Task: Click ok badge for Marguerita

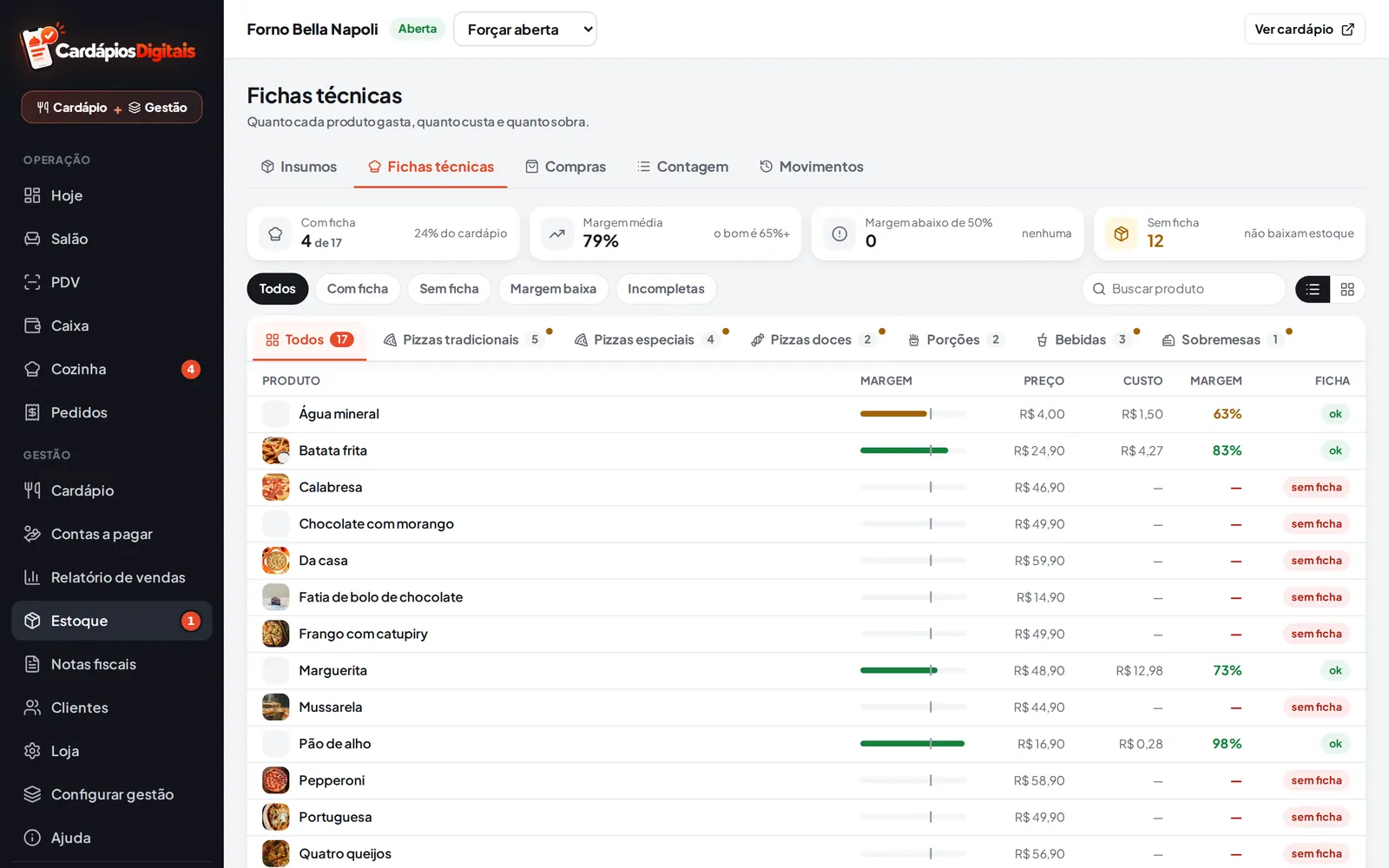Action: (x=1335, y=671)
